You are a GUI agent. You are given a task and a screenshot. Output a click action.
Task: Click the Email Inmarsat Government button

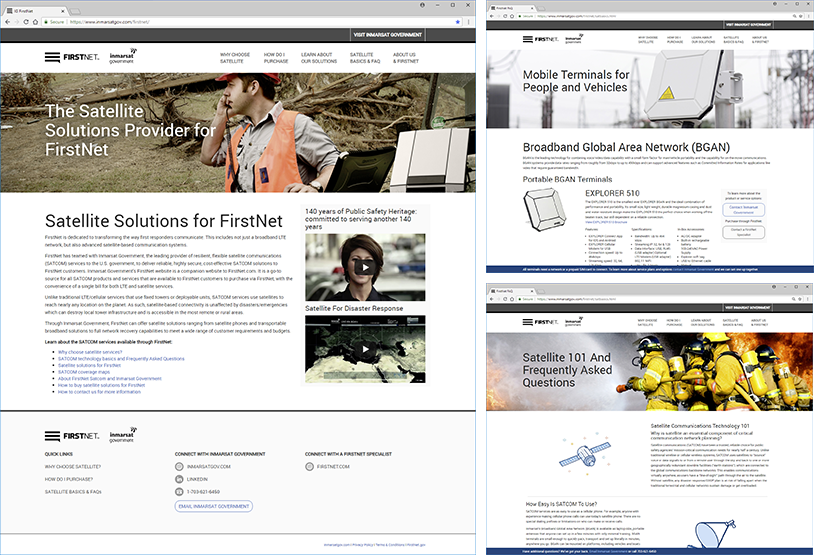point(213,506)
